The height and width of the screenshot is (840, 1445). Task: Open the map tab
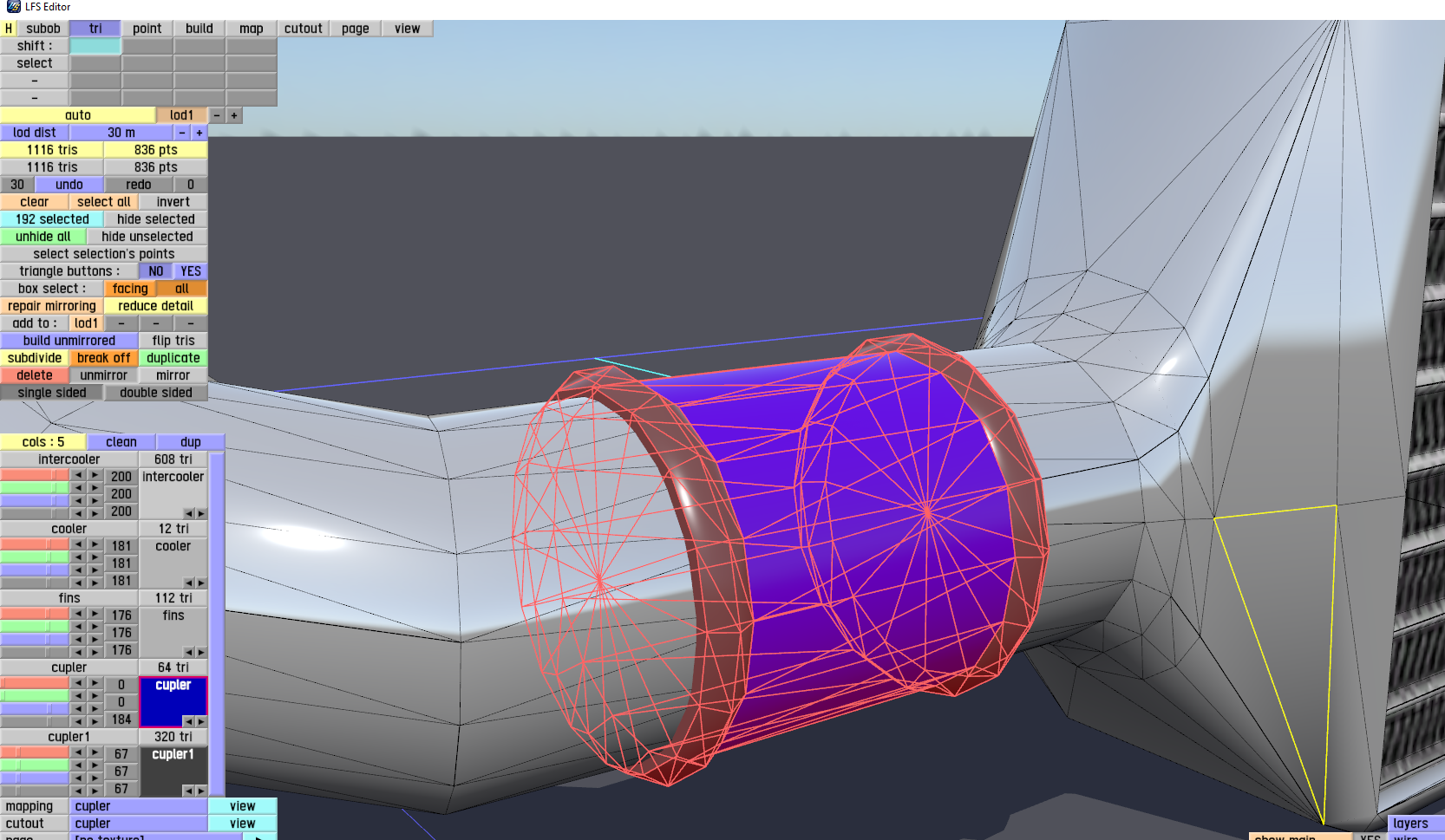coord(252,29)
